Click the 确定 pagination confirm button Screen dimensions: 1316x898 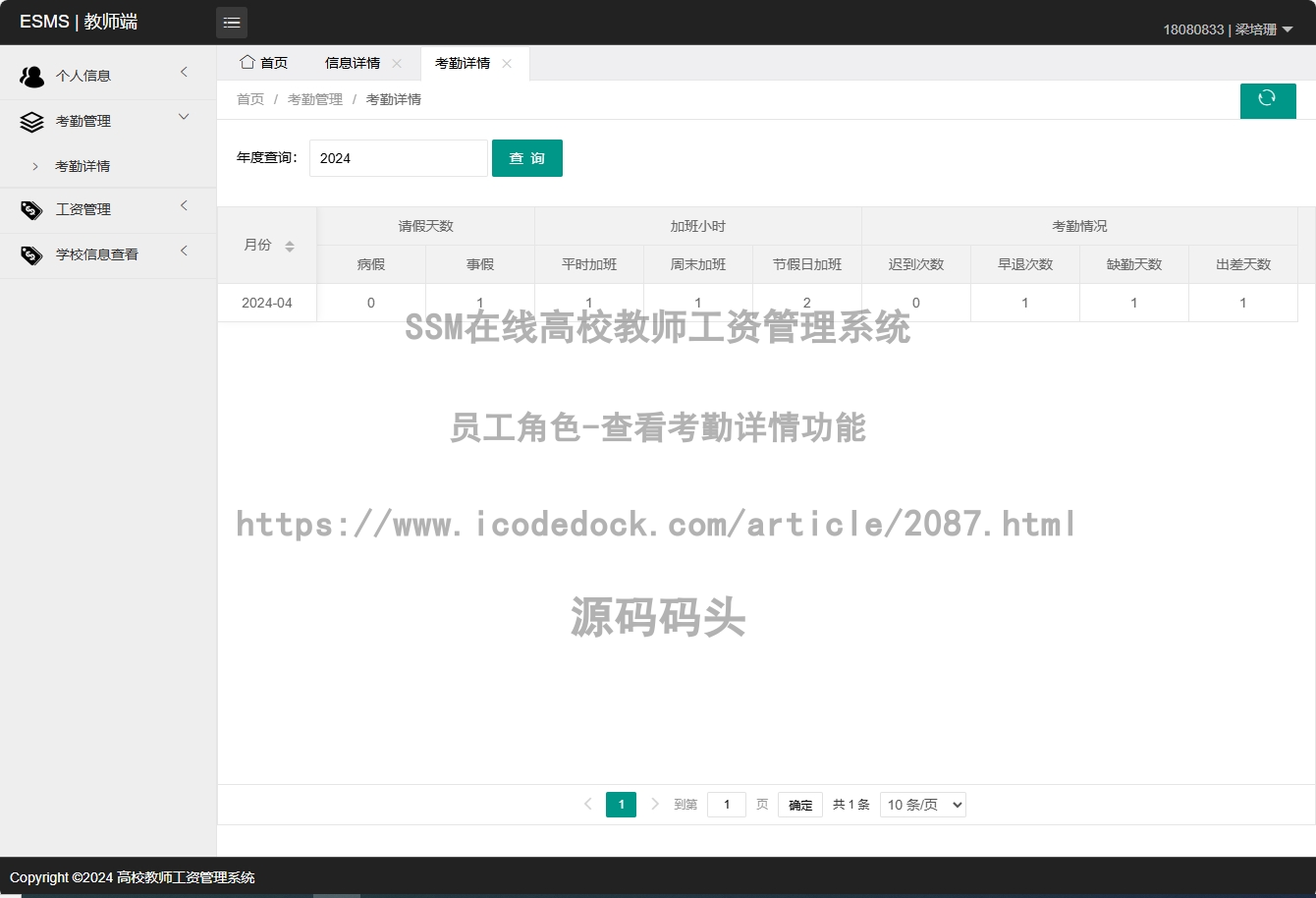click(800, 805)
